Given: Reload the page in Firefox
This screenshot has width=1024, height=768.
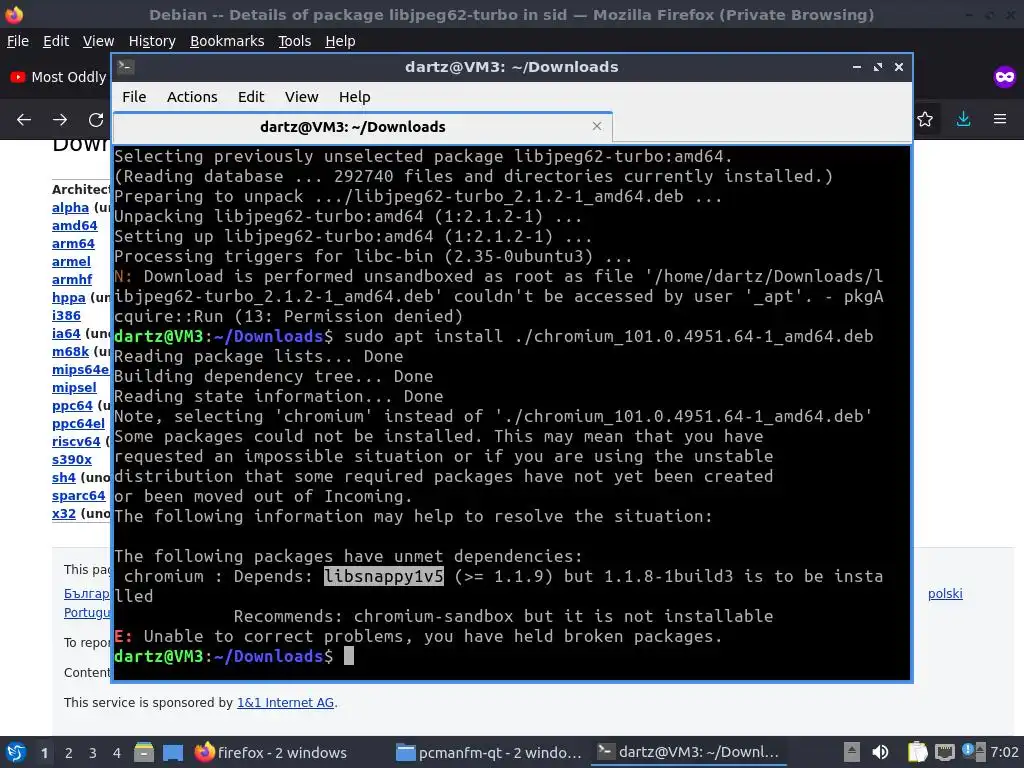Looking at the screenshot, I should click(96, 120).
